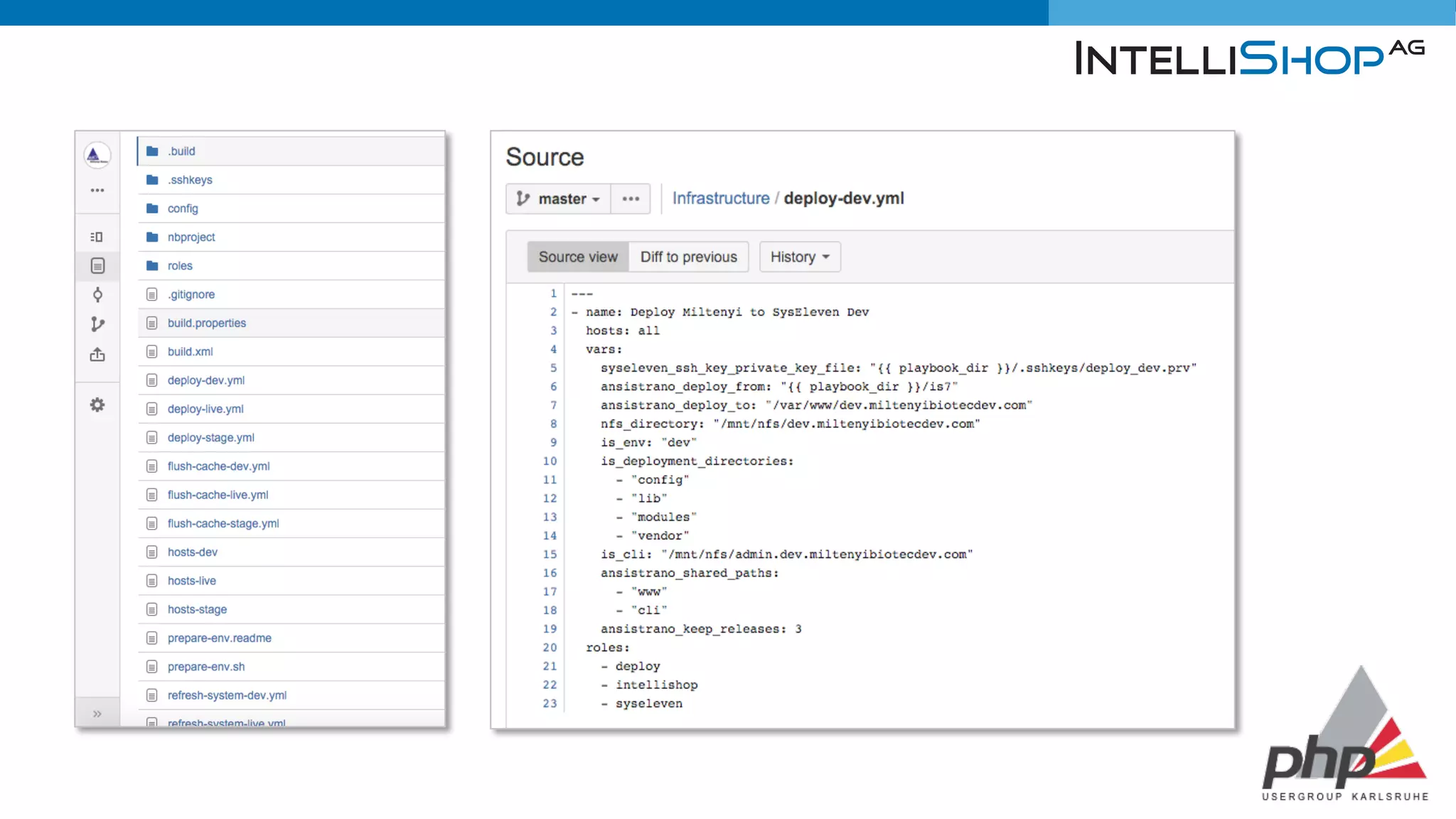Open the .build folder
Screen dimensions: 1456x819
click(181, 151)
